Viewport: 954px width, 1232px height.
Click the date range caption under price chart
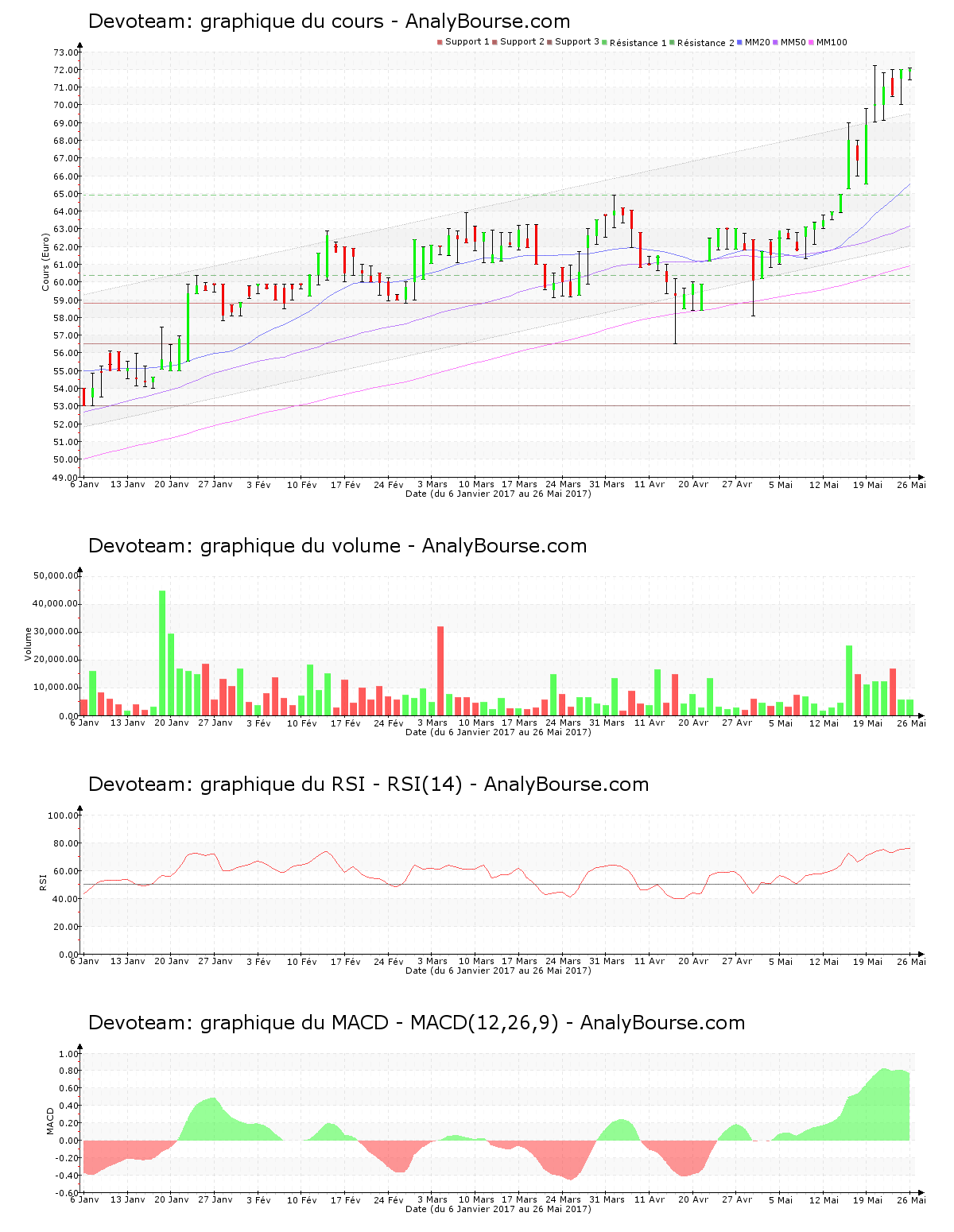pyautogui.click(x=498, y=494)
